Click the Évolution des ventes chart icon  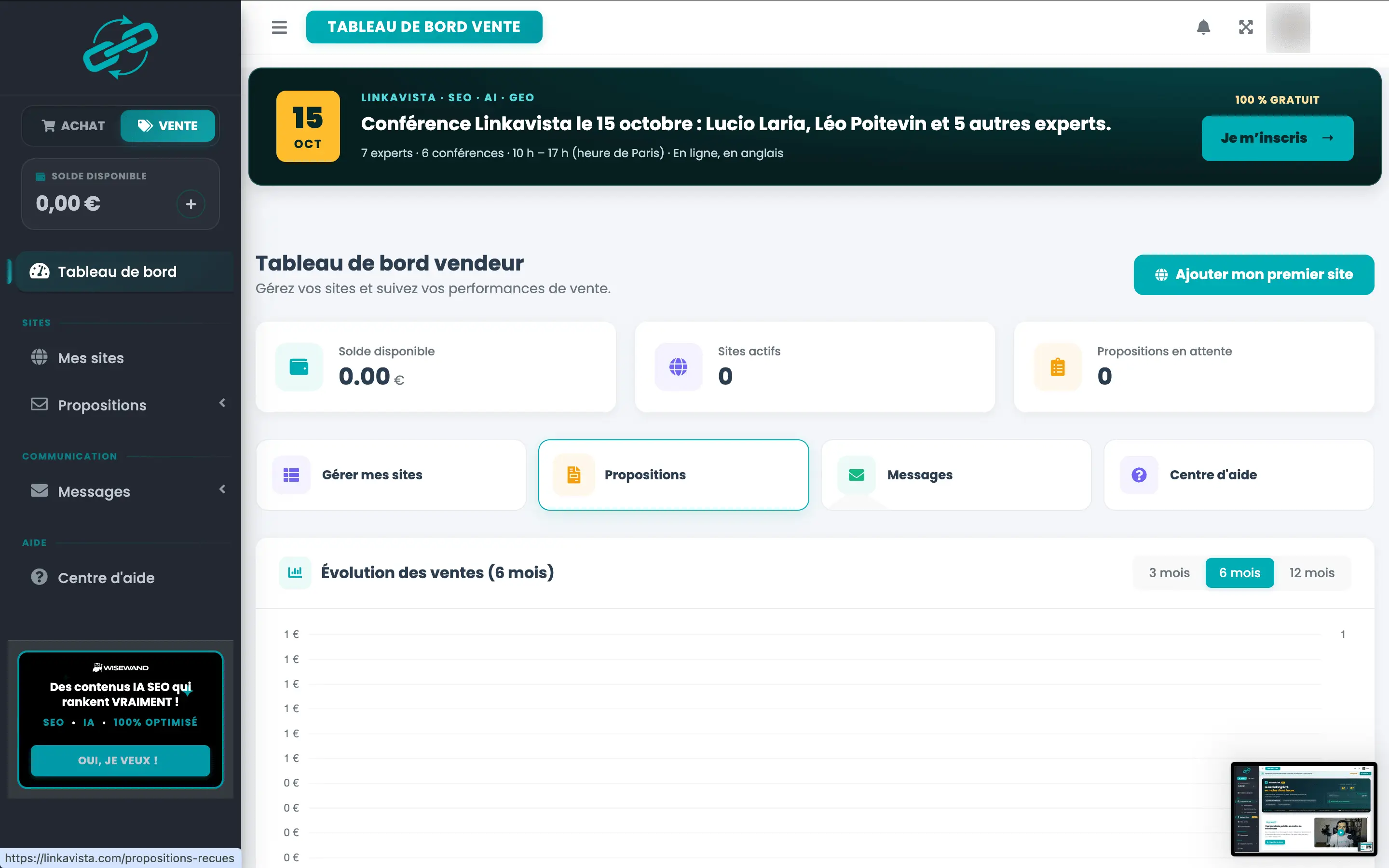(x=295, y=572)
